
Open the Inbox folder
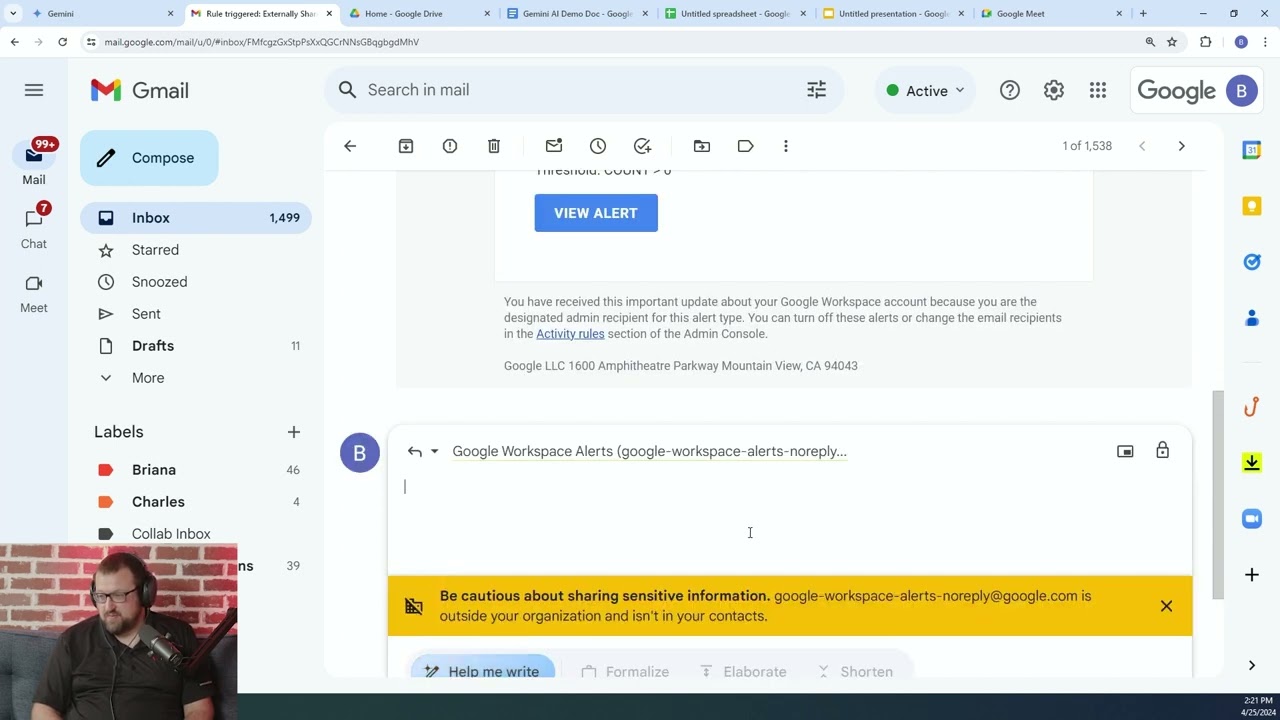pos(196,218)
